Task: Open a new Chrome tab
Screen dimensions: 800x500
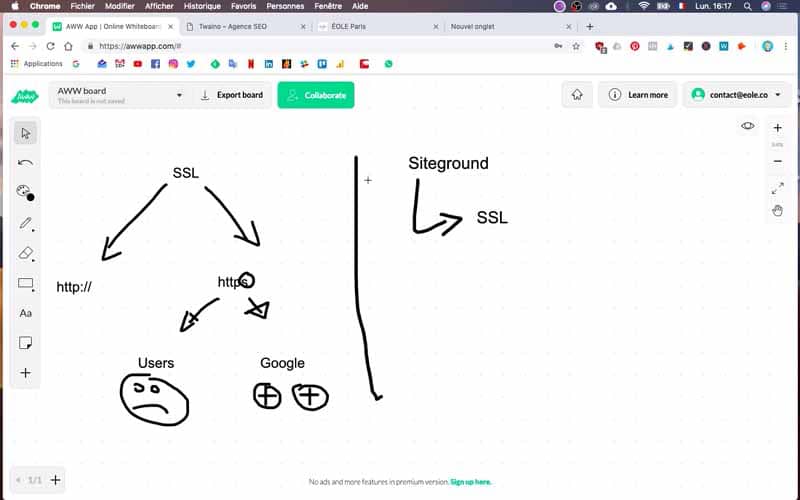Action: pos(590,27)
